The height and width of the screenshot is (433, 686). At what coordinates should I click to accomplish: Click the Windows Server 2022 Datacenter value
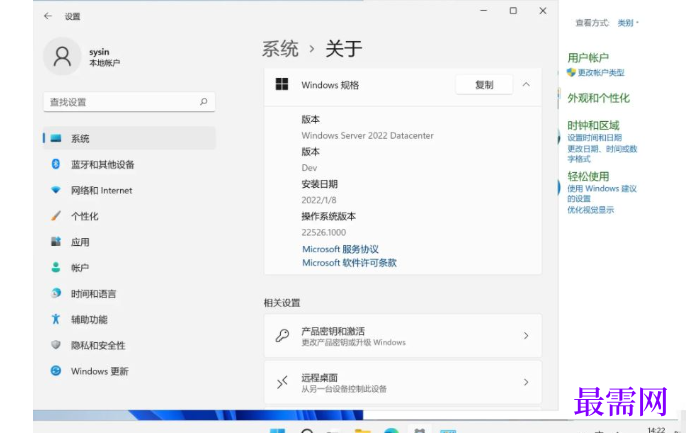coord(368,136)
